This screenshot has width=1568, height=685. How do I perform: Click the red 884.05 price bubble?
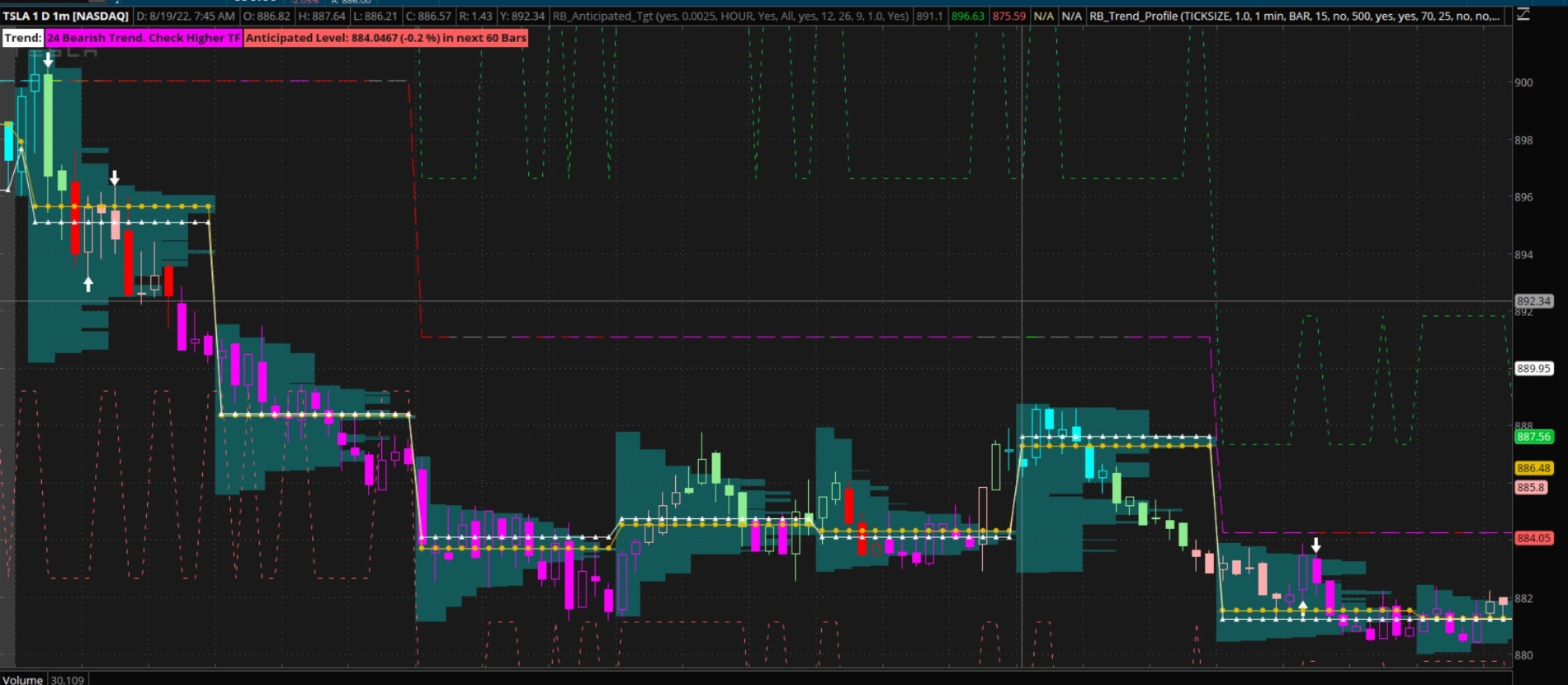coord(1533,538)
